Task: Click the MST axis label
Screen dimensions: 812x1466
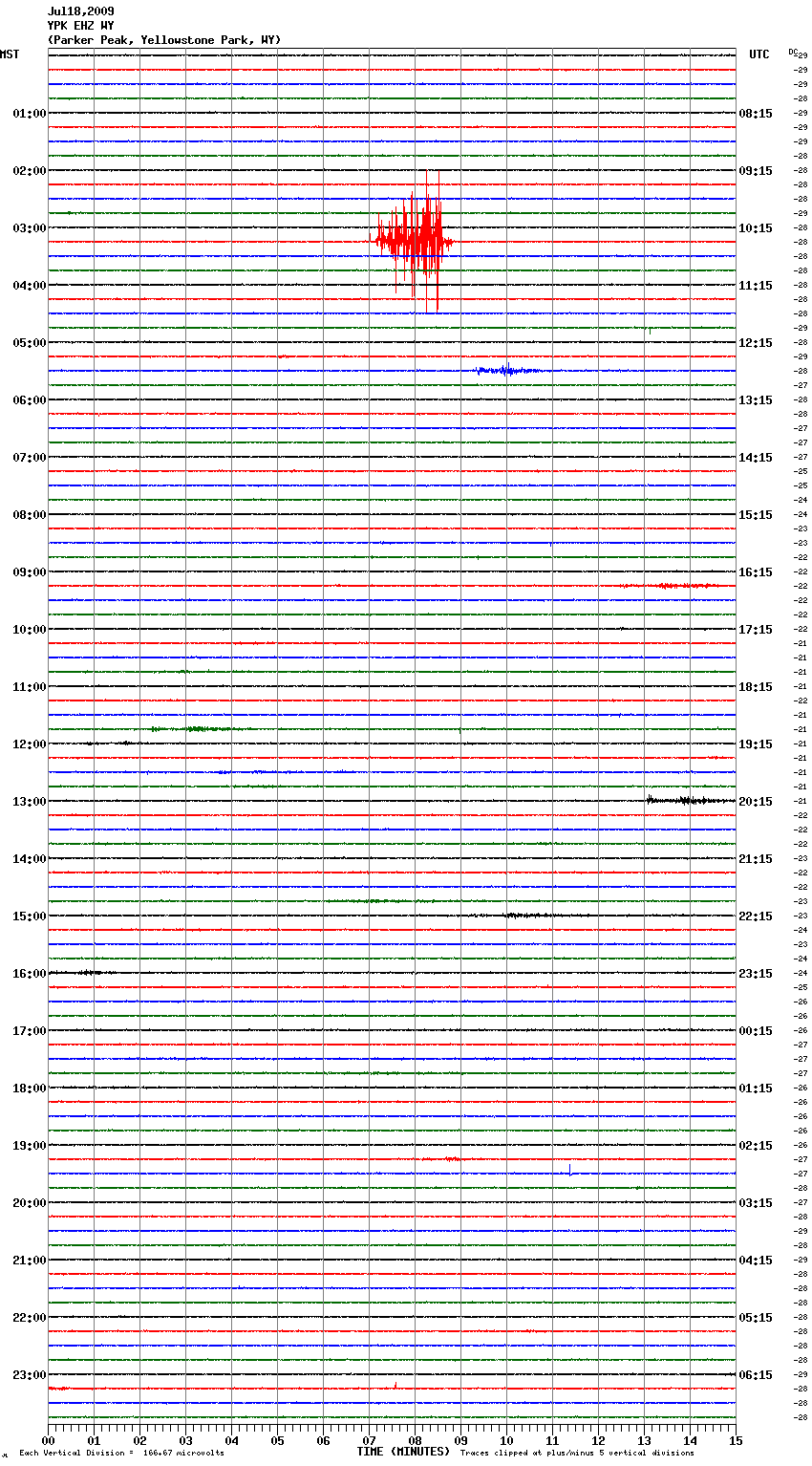Action: tap(10, 54)
